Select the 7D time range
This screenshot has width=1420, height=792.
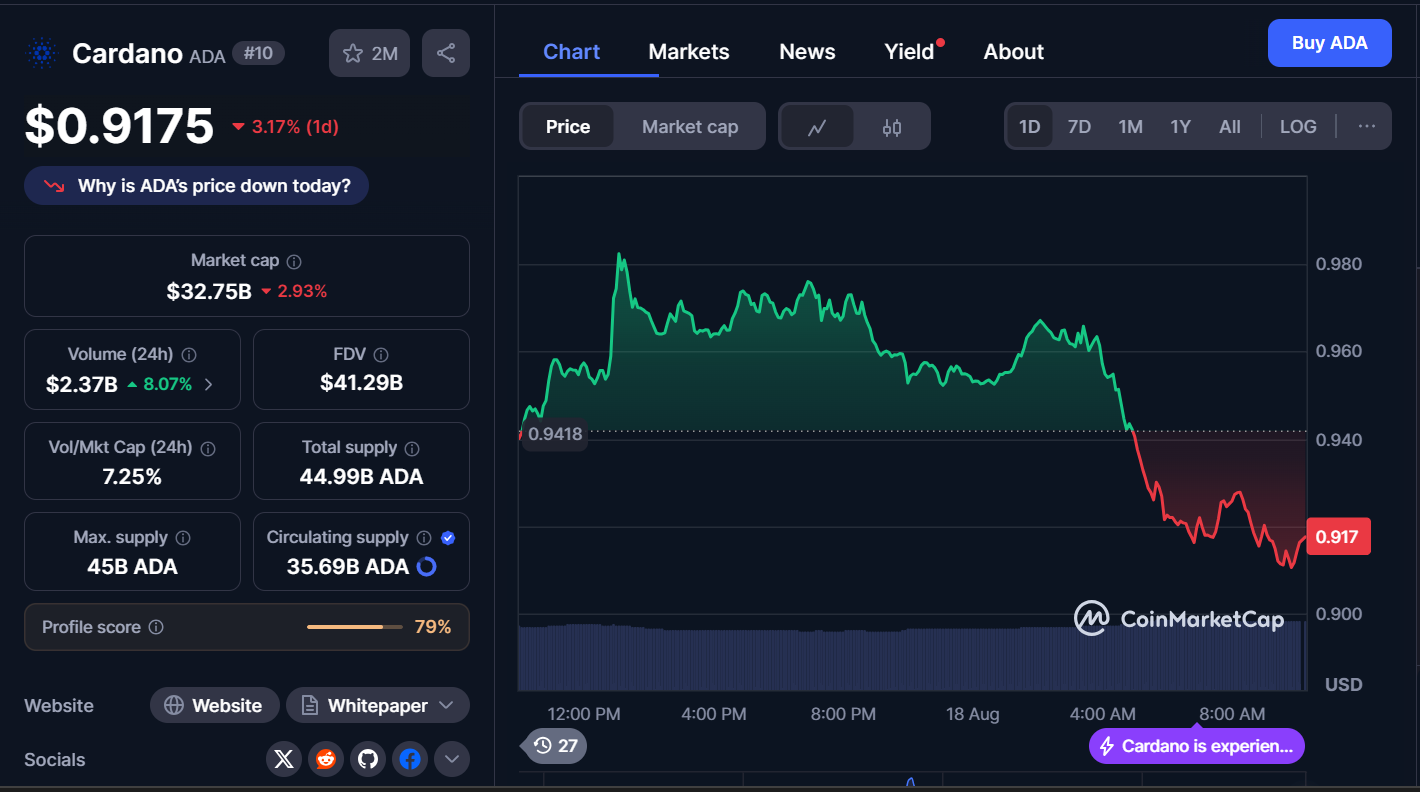click(x=1079, y=127)
